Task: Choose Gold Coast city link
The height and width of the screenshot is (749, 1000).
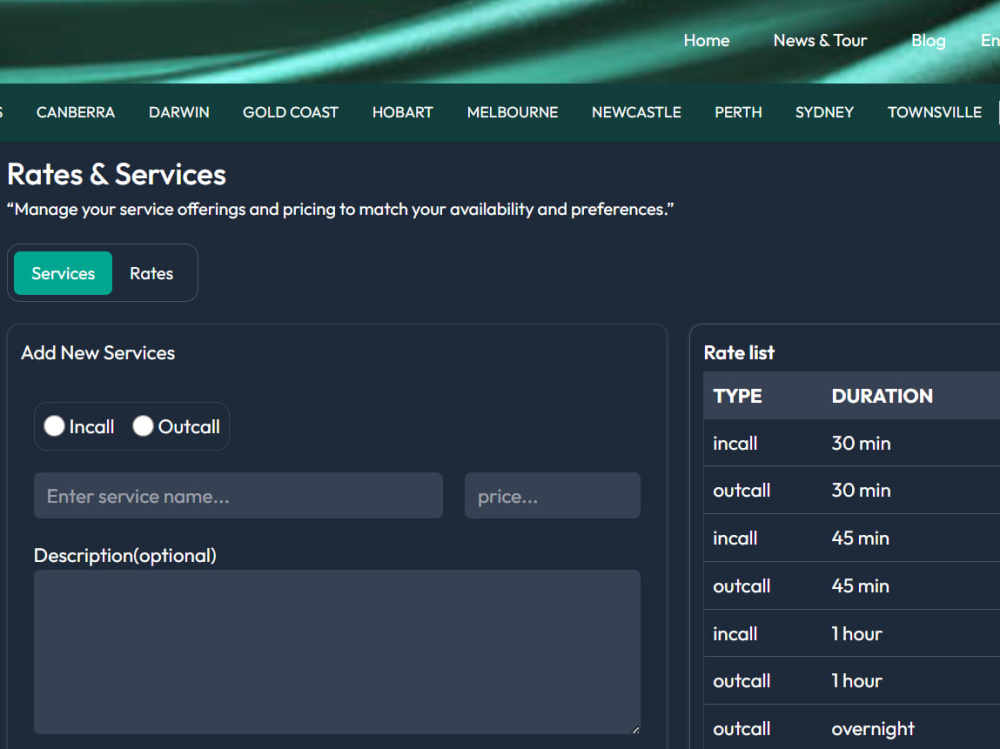Action: (x=290, y=112)
